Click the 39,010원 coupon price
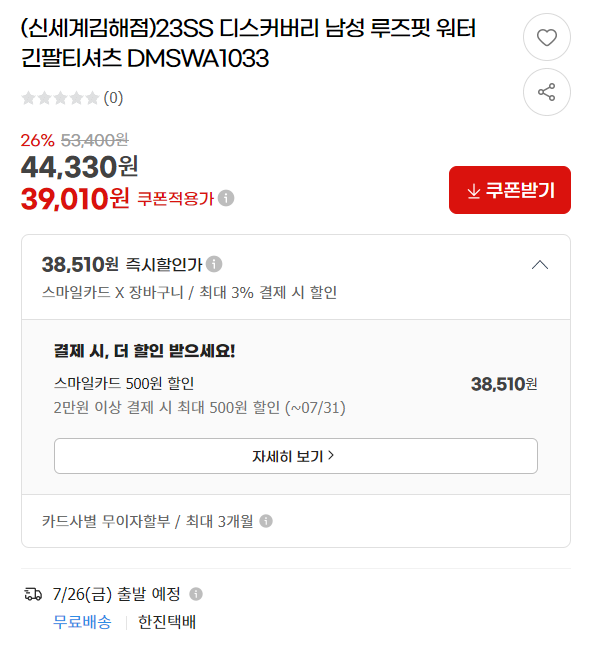The width and height of the screenshot is (599, 645). tap(75, 199)
